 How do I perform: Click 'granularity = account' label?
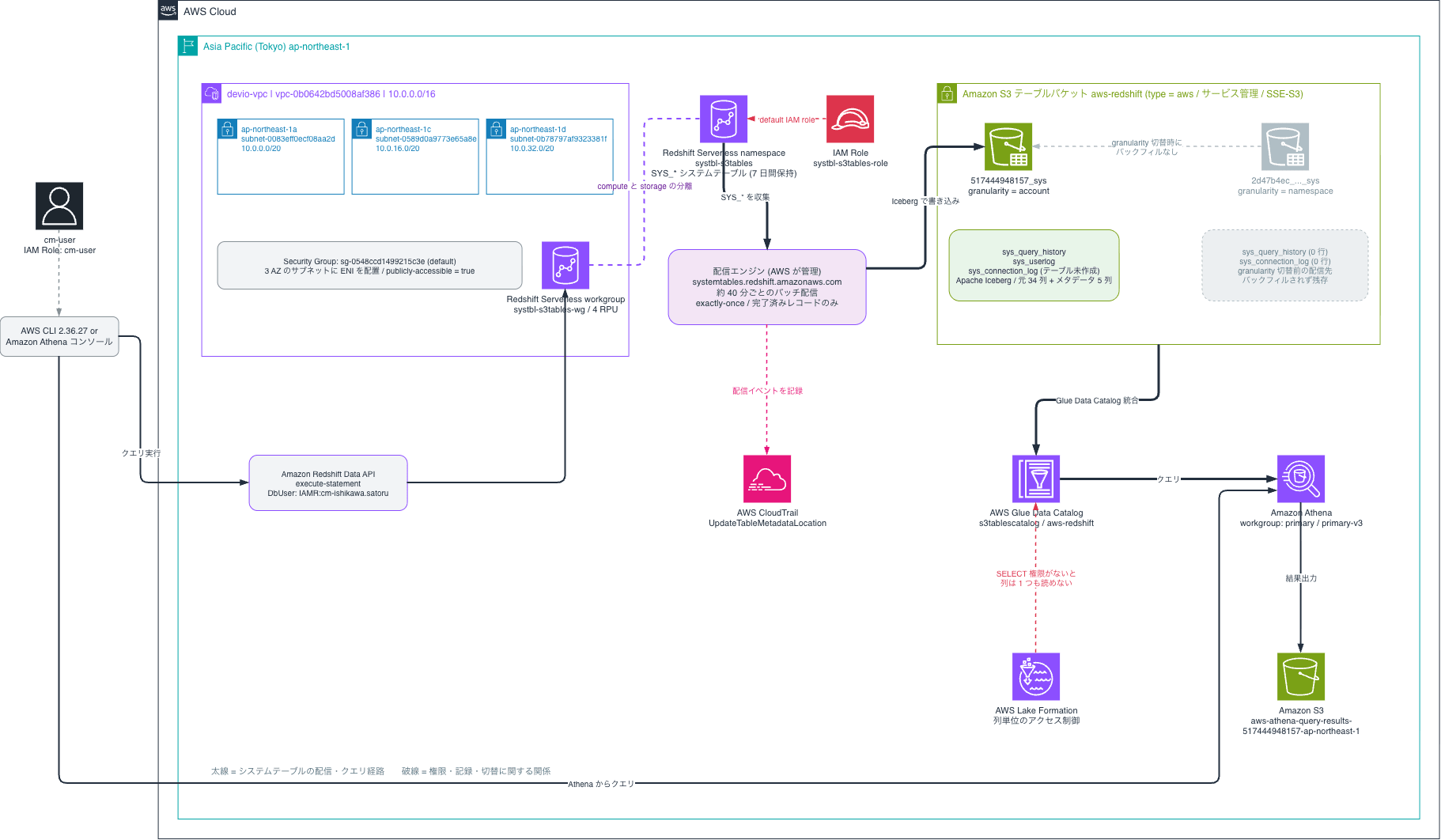tap(1008, 191)
